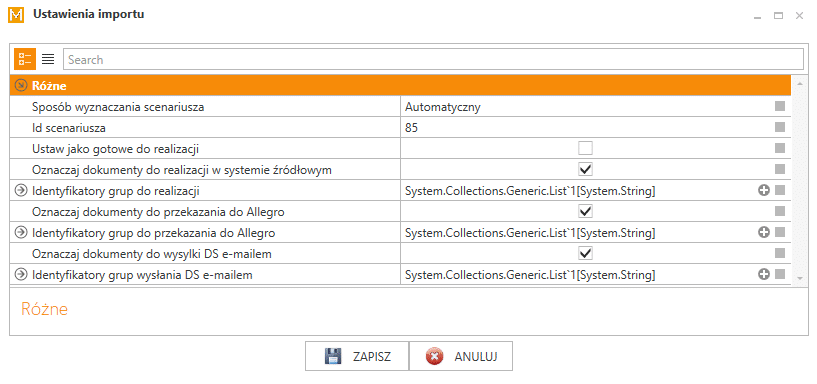This screenshot has height=384, width=817.
Task: Select Oznaczaj dokumenty do wysyłki DS e-mailem label
Action: click(x=152, y=254)
